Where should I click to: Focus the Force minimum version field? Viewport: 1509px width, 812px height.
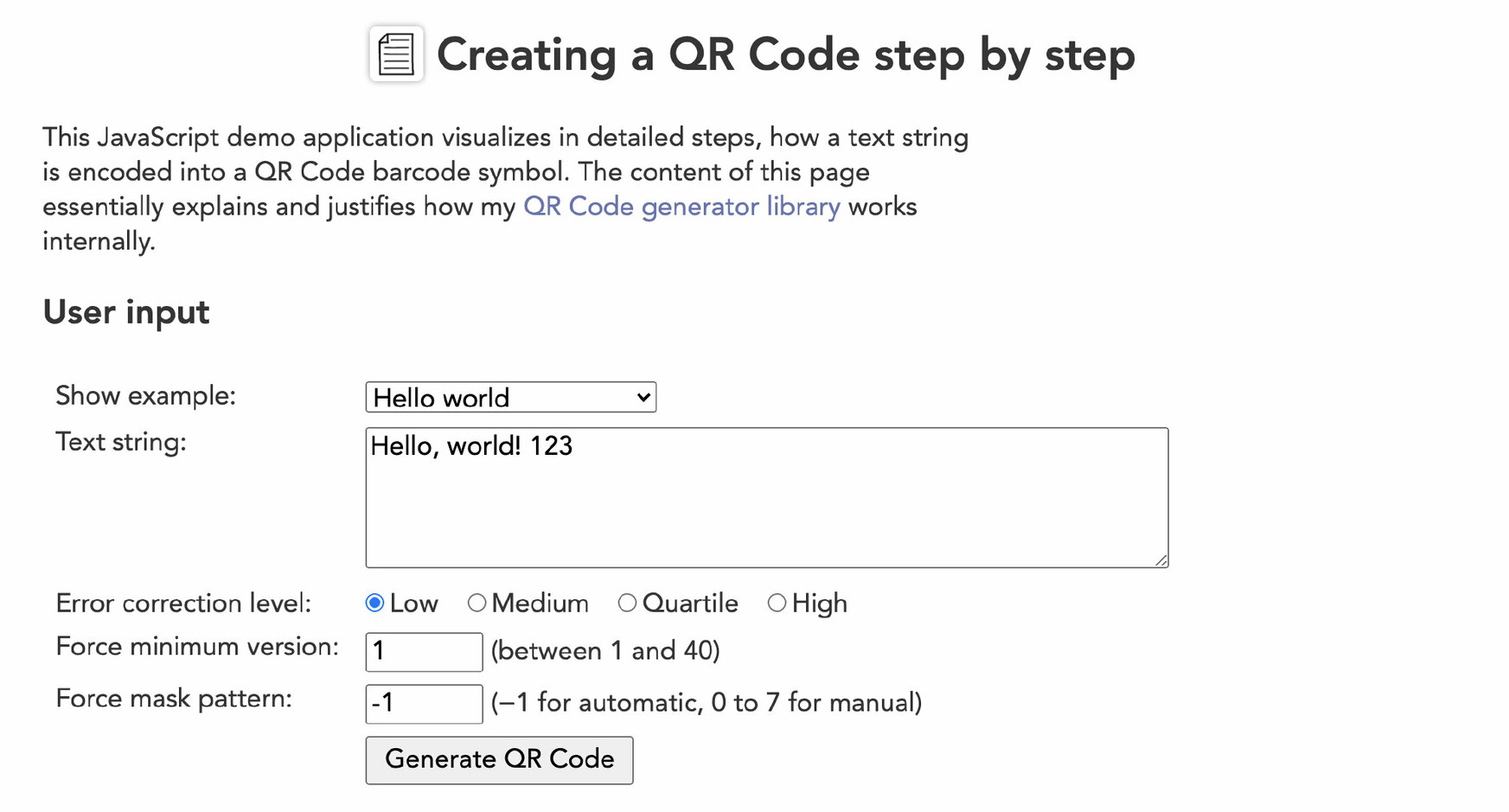424,651
